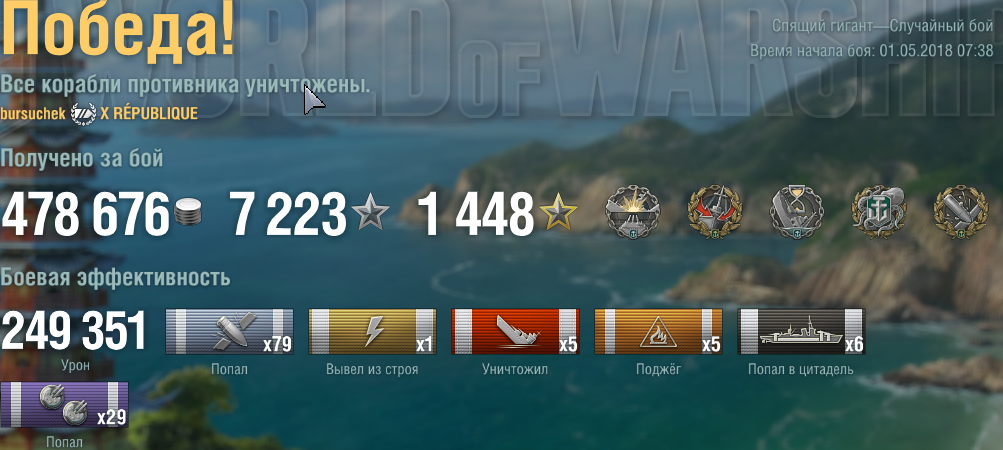The height and width of the screenshot is (450, 1003).
Task: Click the silver credits coin icon
Action: pyautogui.click(x=187, y=211)
